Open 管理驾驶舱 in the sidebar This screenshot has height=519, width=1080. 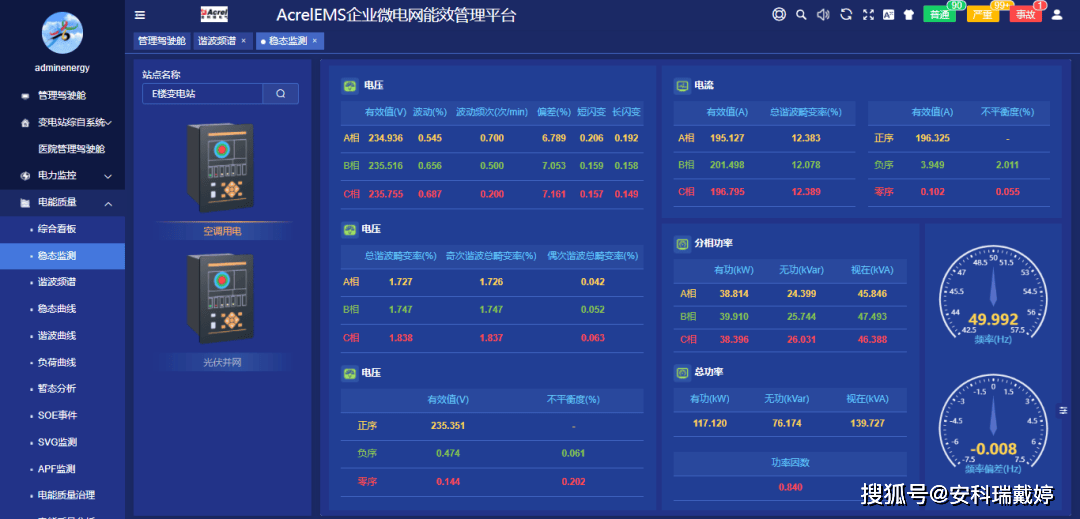[x=62, y=96]
